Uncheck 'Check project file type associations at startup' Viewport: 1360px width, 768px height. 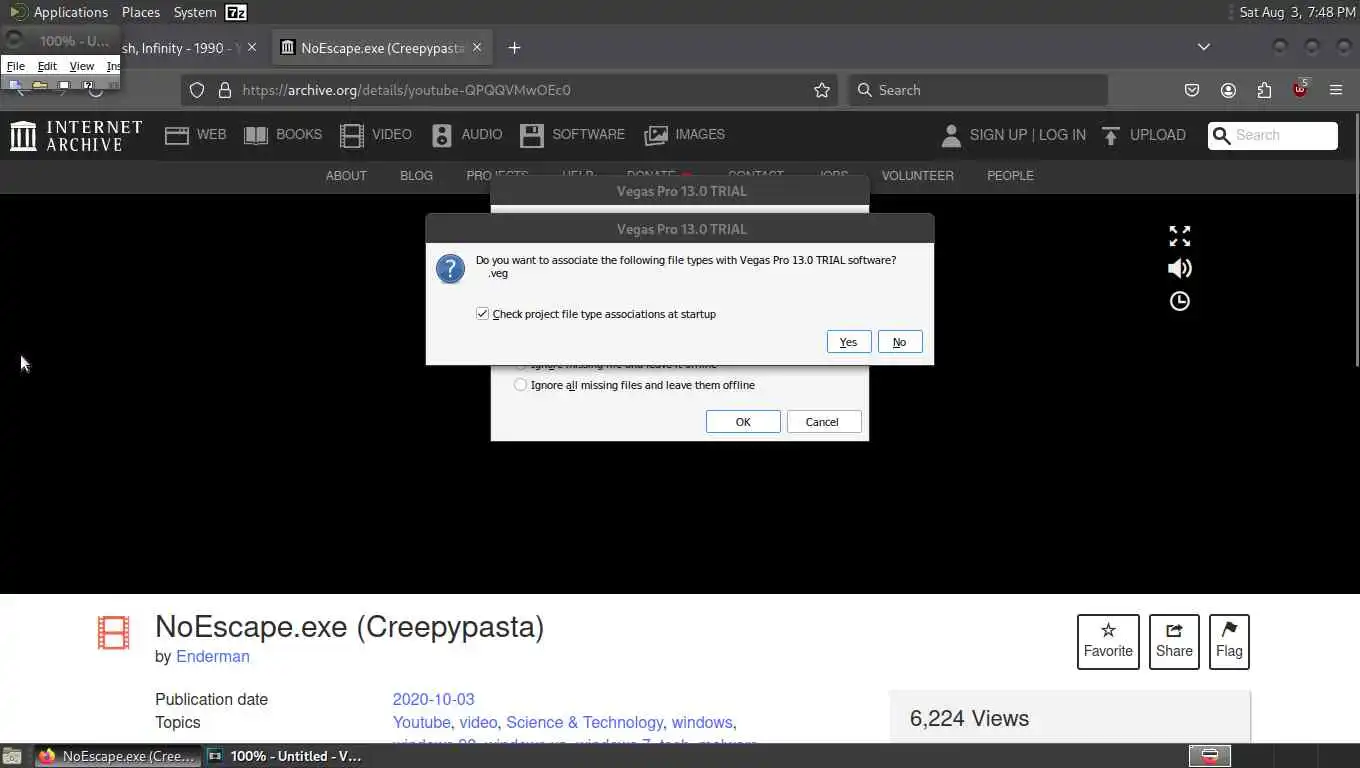[483, 314]
